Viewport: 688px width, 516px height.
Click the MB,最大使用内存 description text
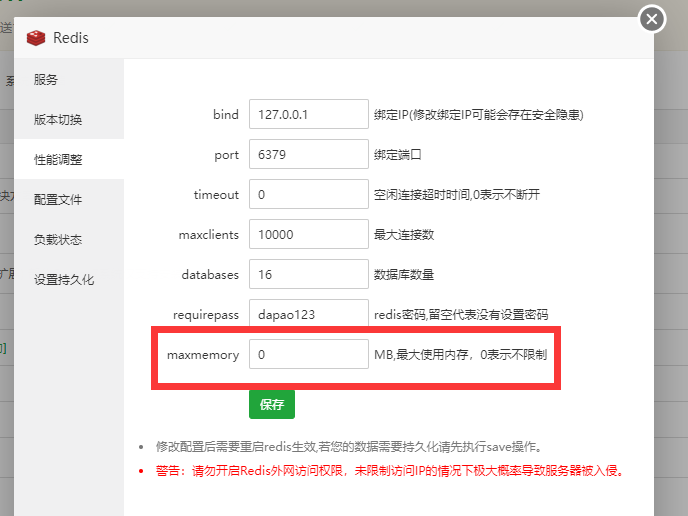point(460,355)
